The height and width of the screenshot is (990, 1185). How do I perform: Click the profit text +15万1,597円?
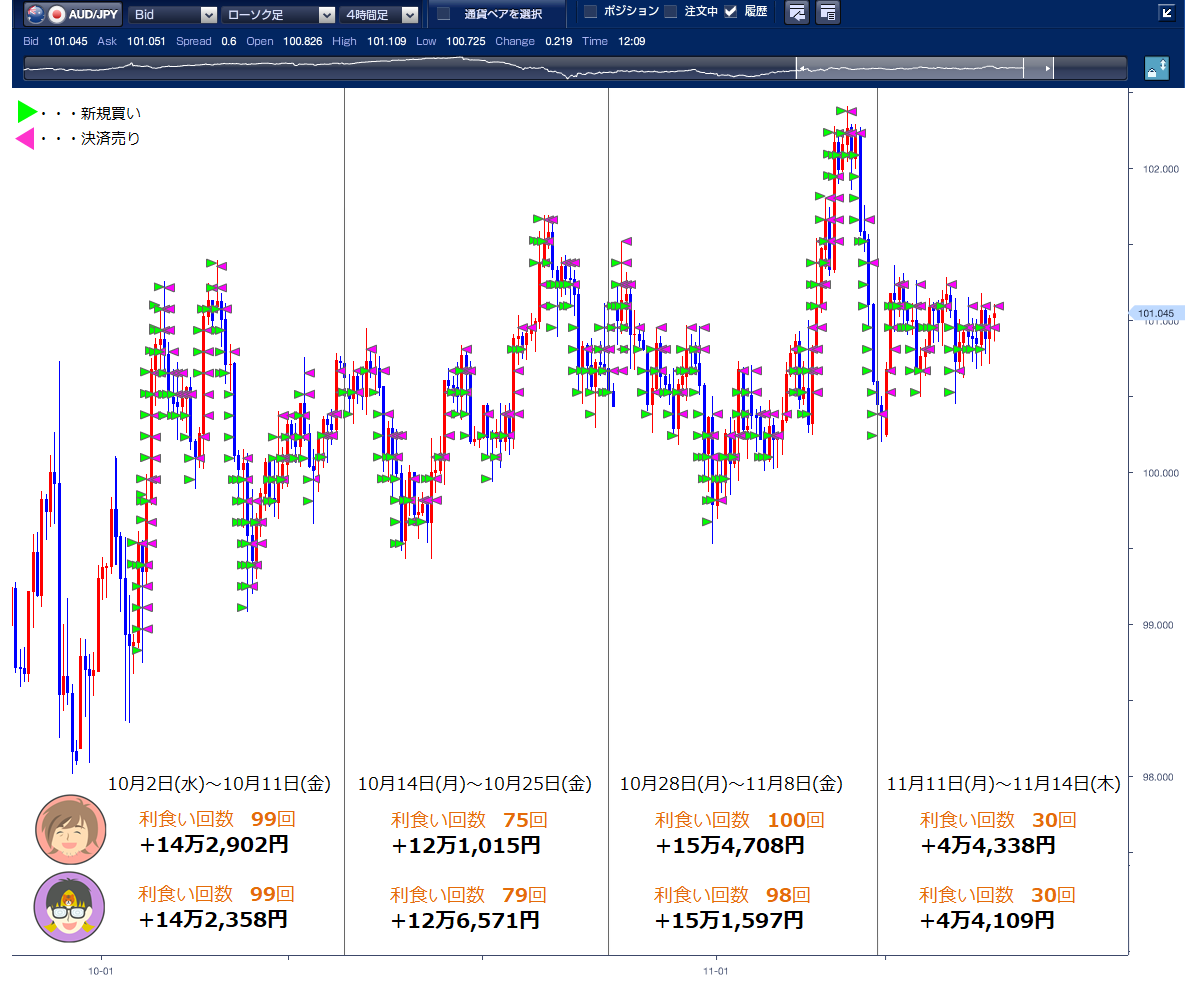729,920
